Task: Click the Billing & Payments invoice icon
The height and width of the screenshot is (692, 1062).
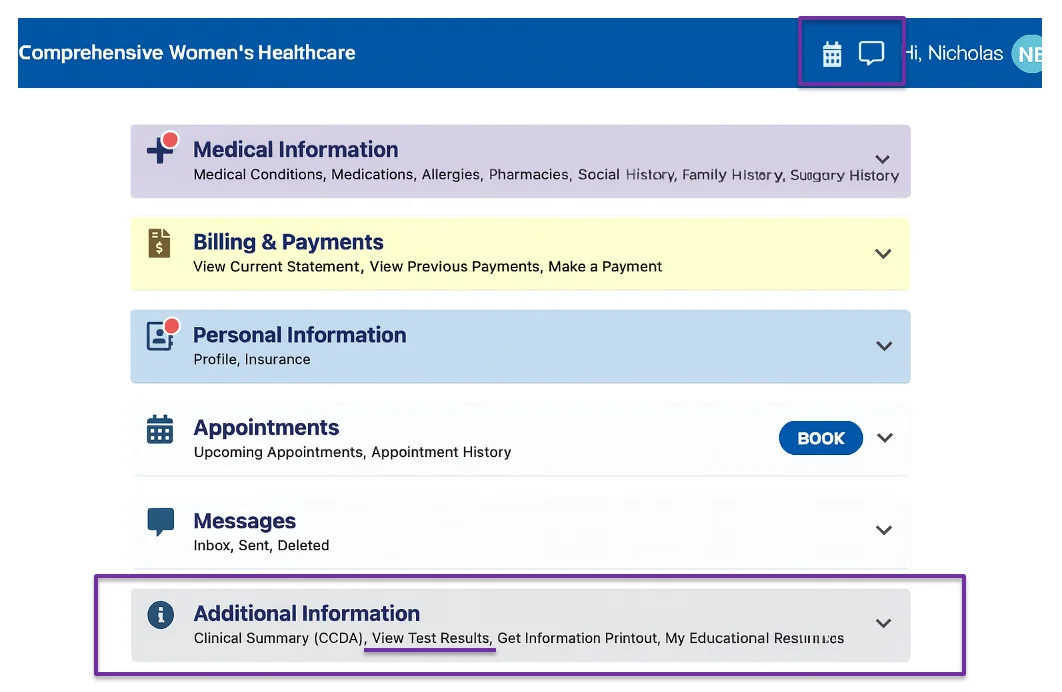Action: pyautogui.click(x=159, y=243)
